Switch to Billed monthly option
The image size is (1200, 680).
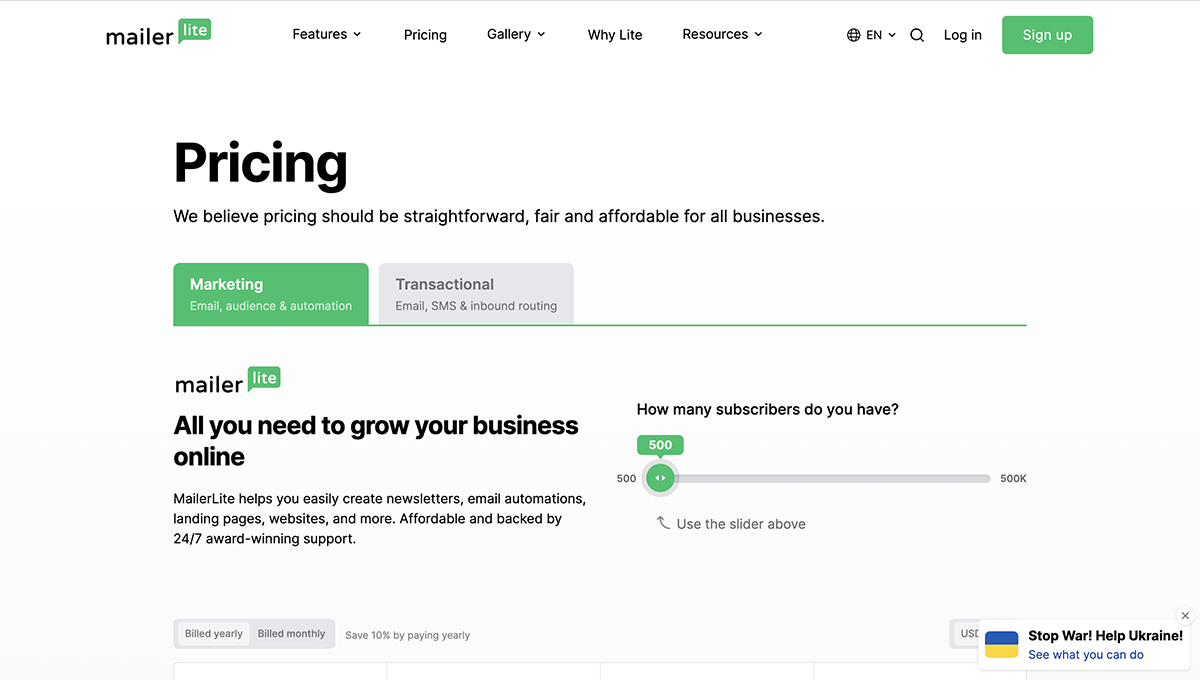[x=291, y=633]
